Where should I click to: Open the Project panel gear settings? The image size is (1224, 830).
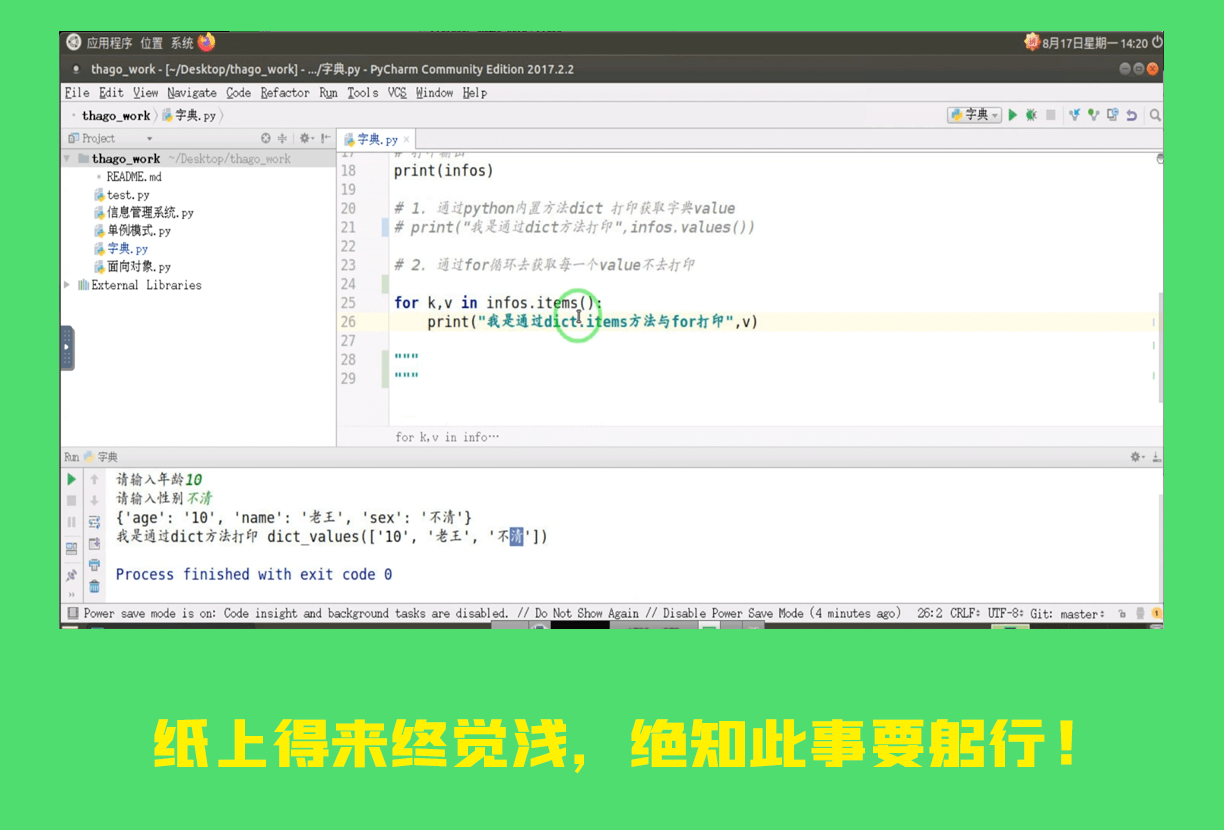305,139
